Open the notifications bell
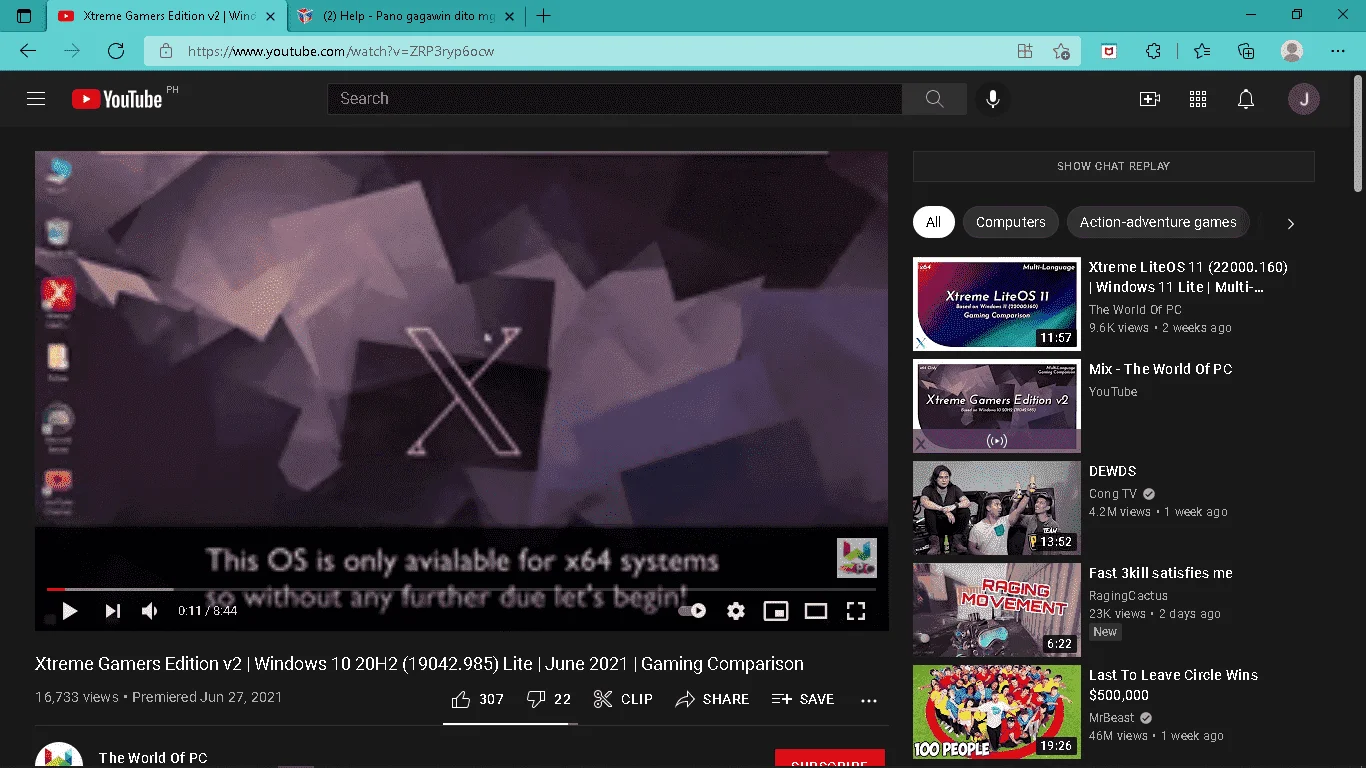 pyautogui.click(x=1246, y=99)
